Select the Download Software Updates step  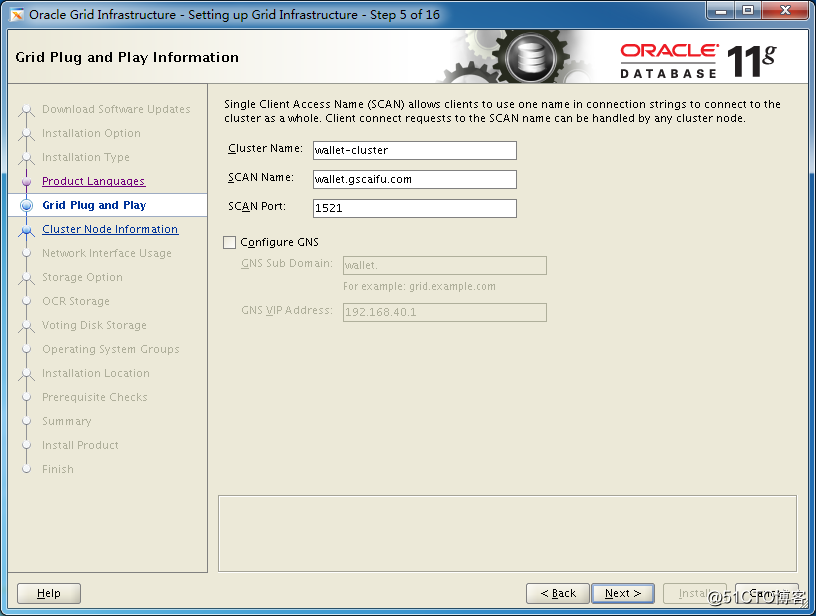click(x=116, y=109)
